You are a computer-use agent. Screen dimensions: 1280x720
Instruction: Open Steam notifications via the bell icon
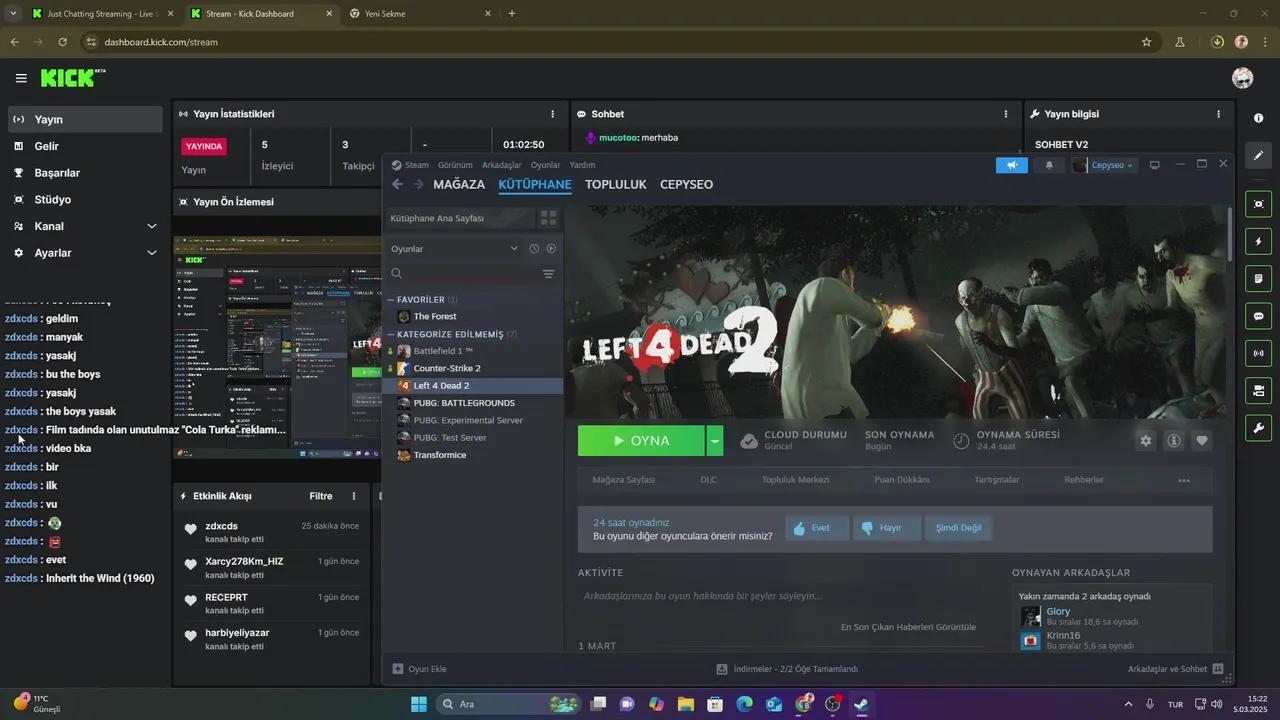[x=1048, y=165]
